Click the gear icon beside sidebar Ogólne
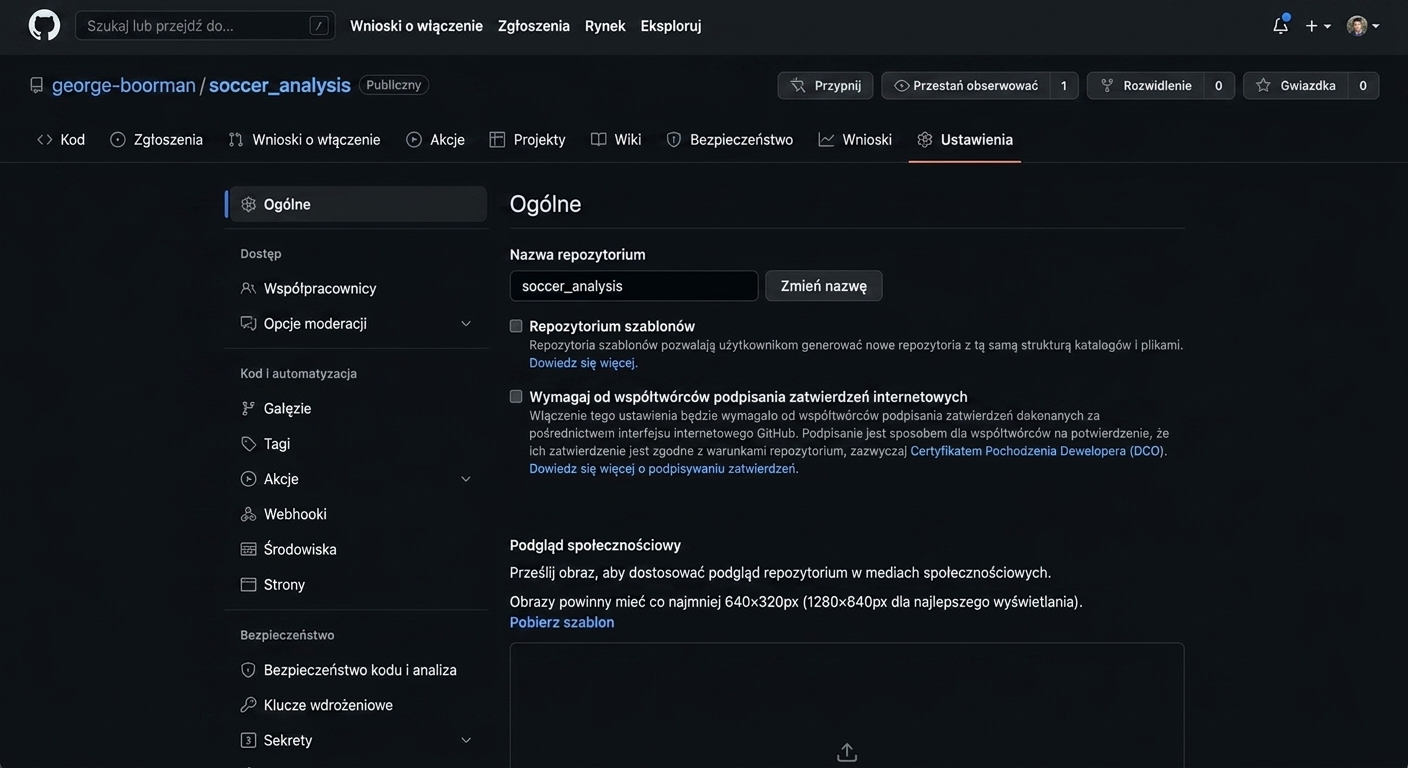This screenshot has height=768, width=1408. click(x=249, y=204)
